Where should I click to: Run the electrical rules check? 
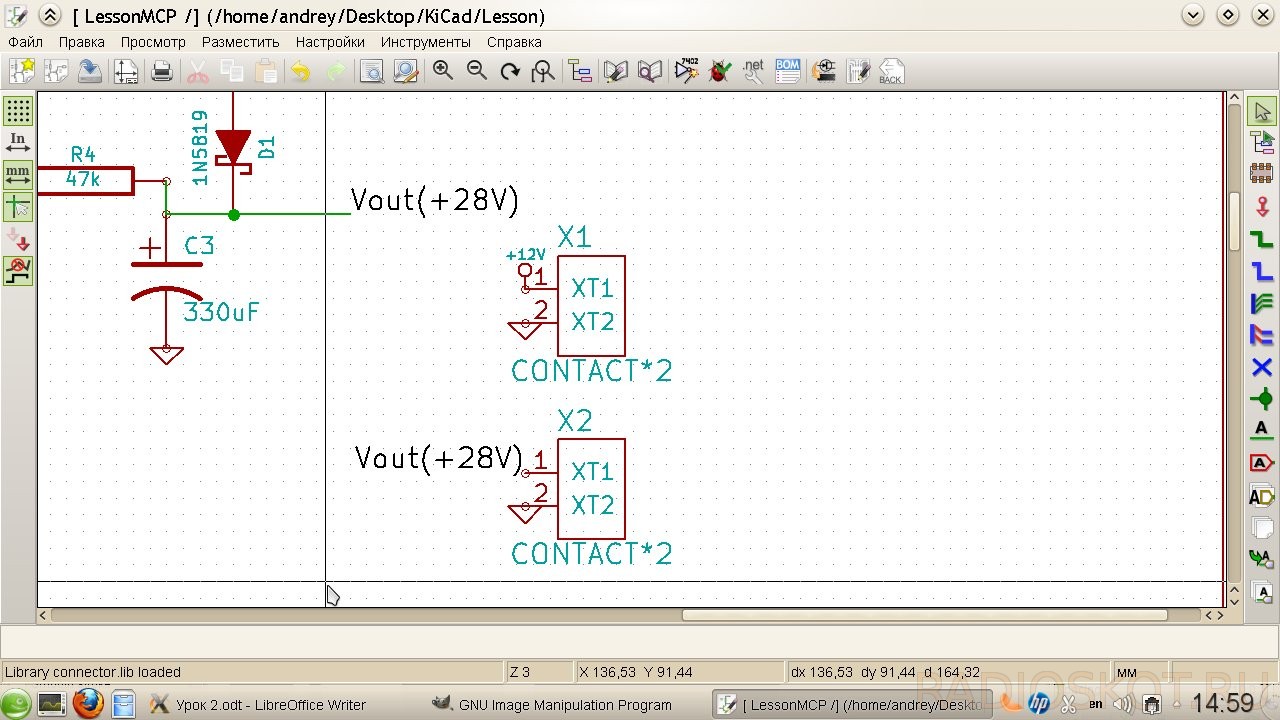720,71
